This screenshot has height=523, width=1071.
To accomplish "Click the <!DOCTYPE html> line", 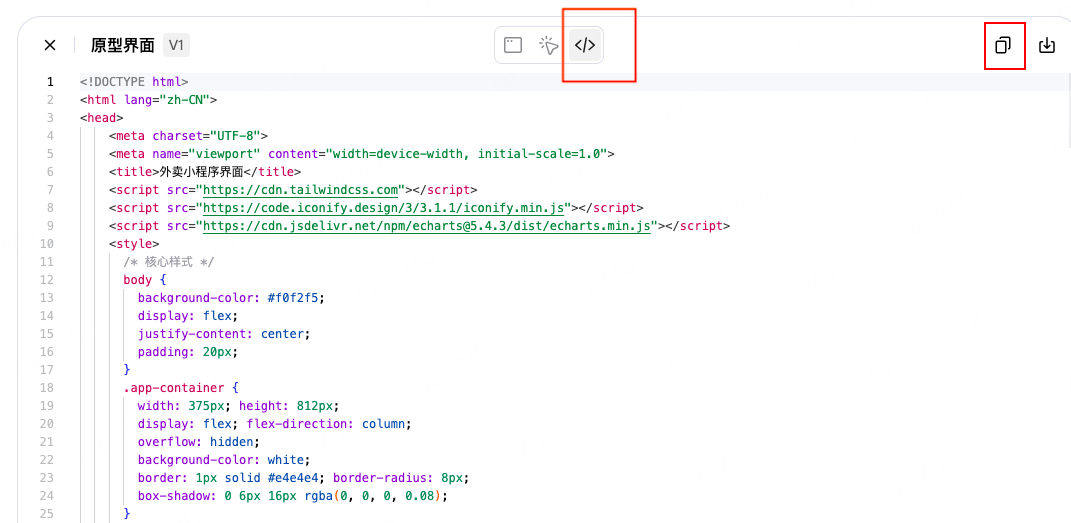I will (134, 82).
